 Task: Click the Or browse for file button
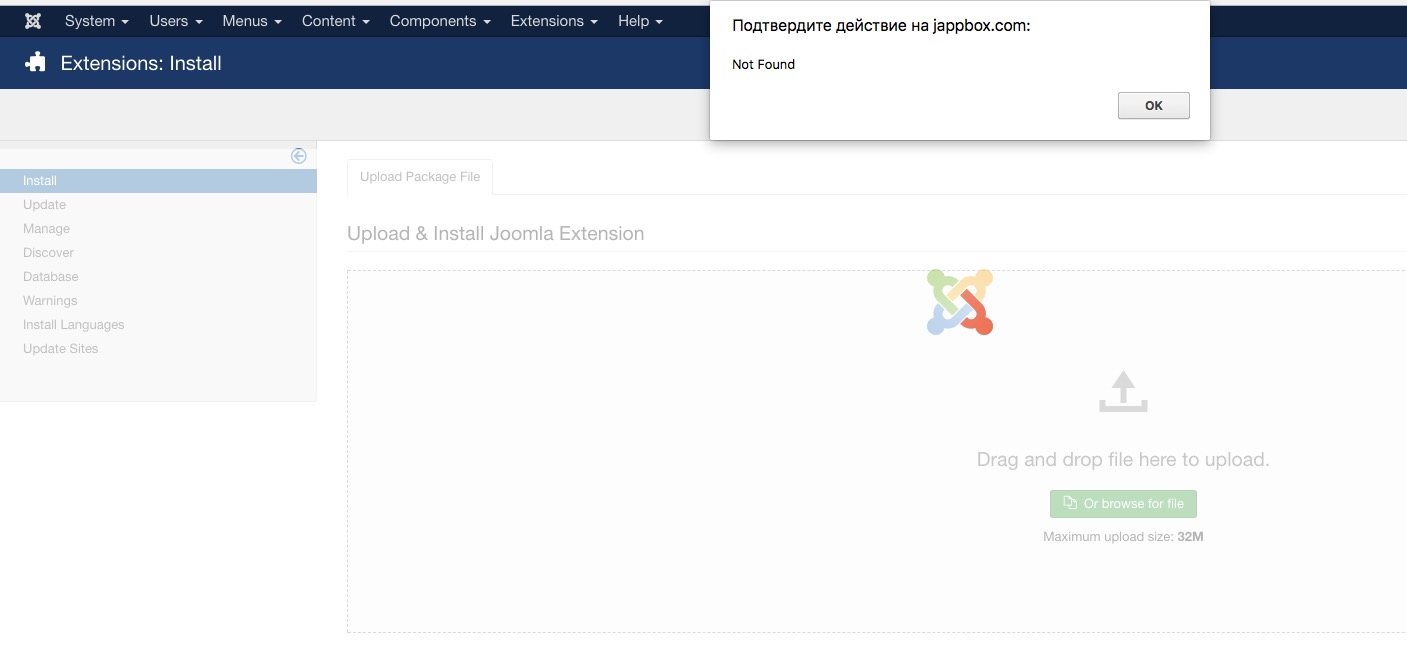click(1123, 503)
